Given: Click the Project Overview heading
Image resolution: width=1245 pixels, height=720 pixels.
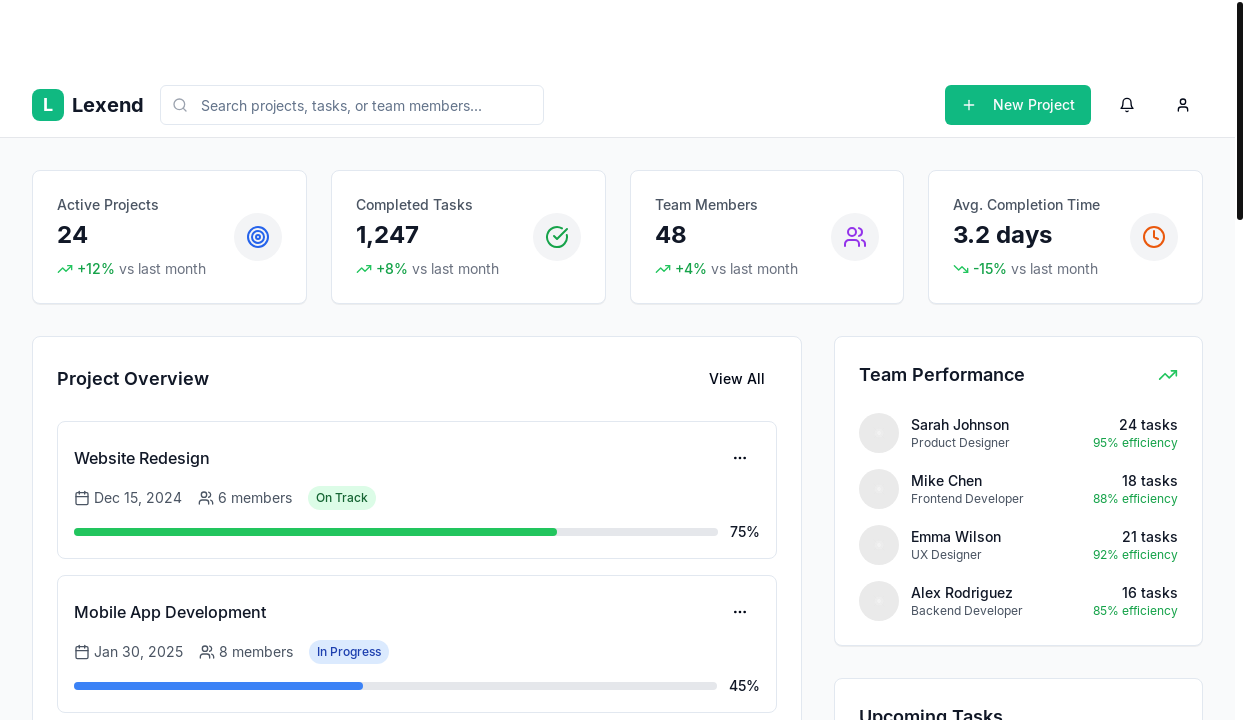Looking at the screenshot, I should click(133, 379).
